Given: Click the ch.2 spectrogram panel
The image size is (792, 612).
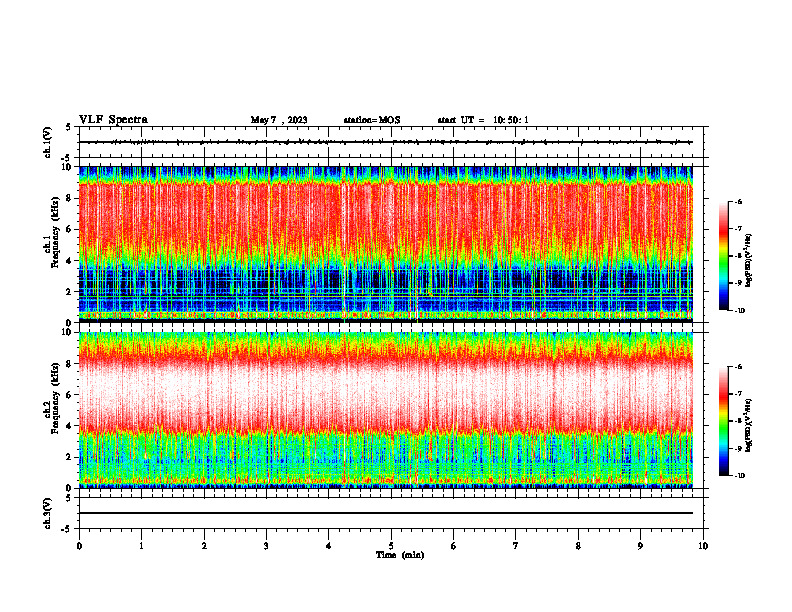Looking at the screenshot, I should pyautogui.click(x=385, y=410).
